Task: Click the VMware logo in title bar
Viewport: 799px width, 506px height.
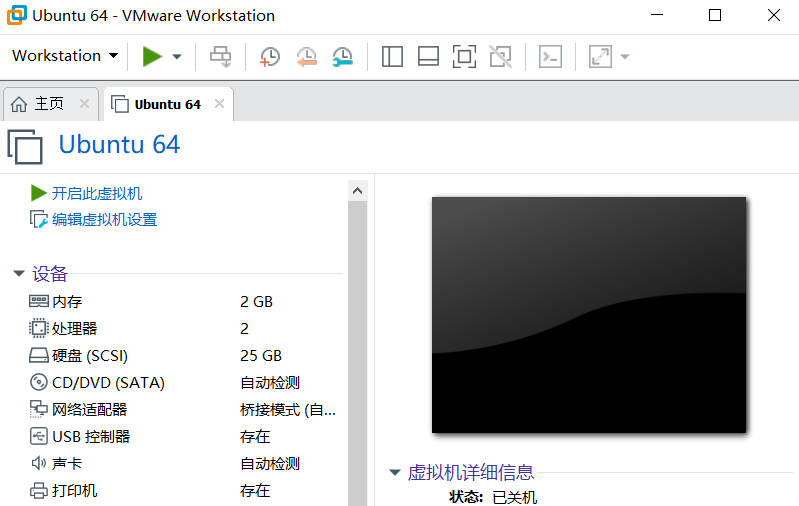Action: pyautogui.click(x=17, y=15)
